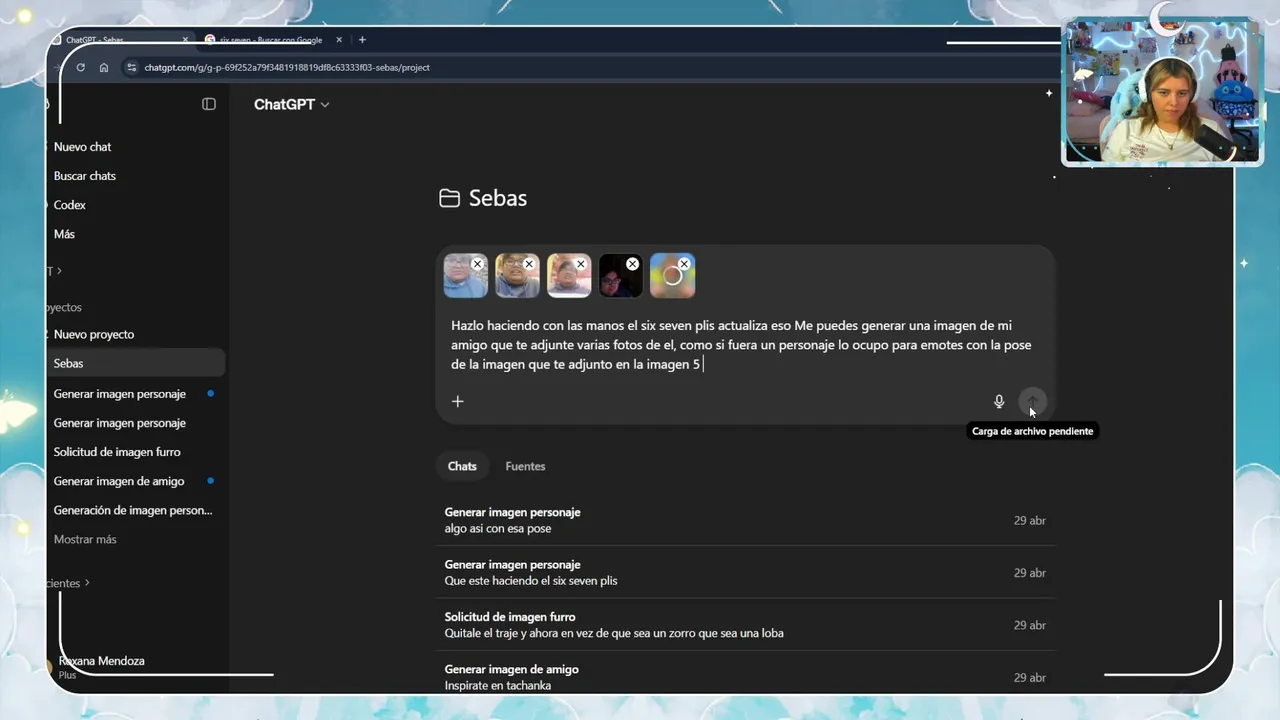
Task: Expand Mostrar más in the projects list
Action: pyautogui.click(x=85, y=539)
